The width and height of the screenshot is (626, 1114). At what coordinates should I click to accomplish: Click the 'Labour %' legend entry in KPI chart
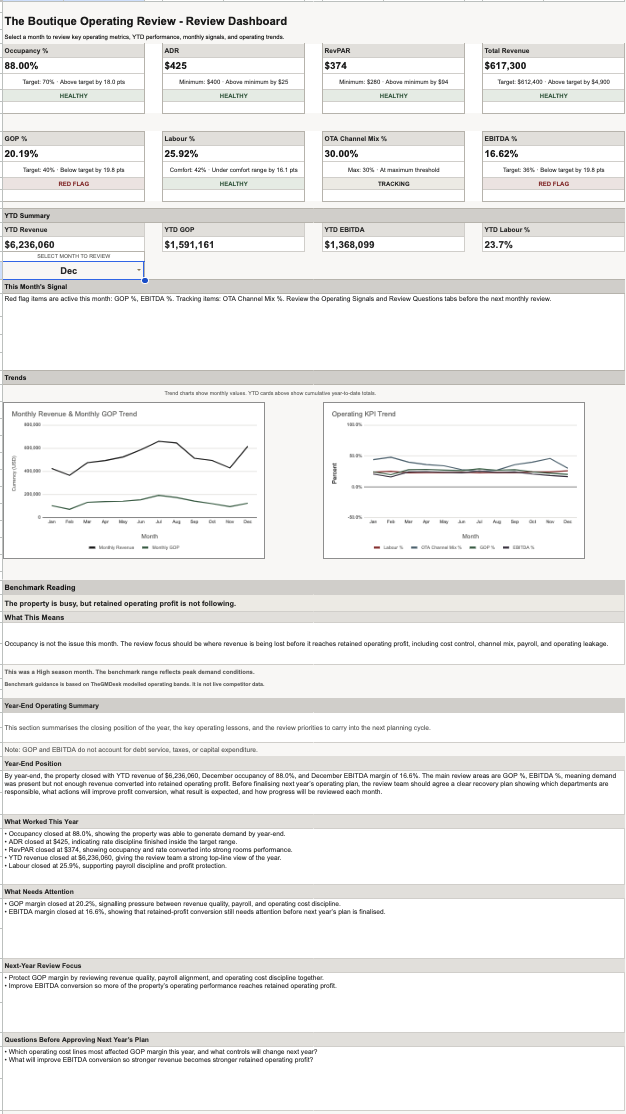tap(388, 547)
